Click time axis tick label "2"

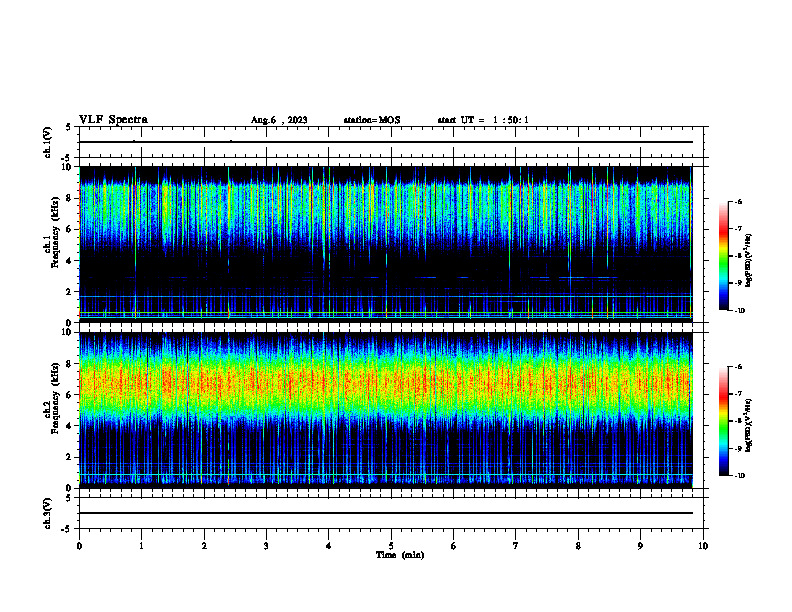point(204,546)
